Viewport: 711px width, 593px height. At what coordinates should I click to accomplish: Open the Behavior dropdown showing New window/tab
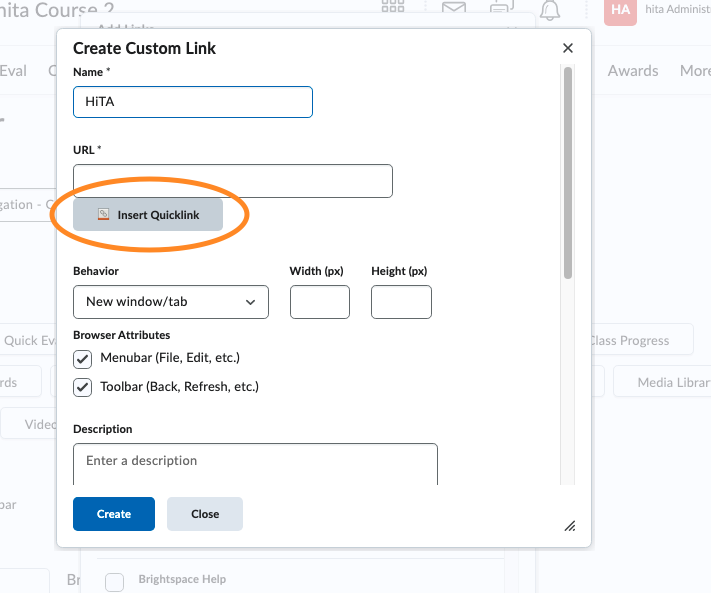(x=170, y=302)
